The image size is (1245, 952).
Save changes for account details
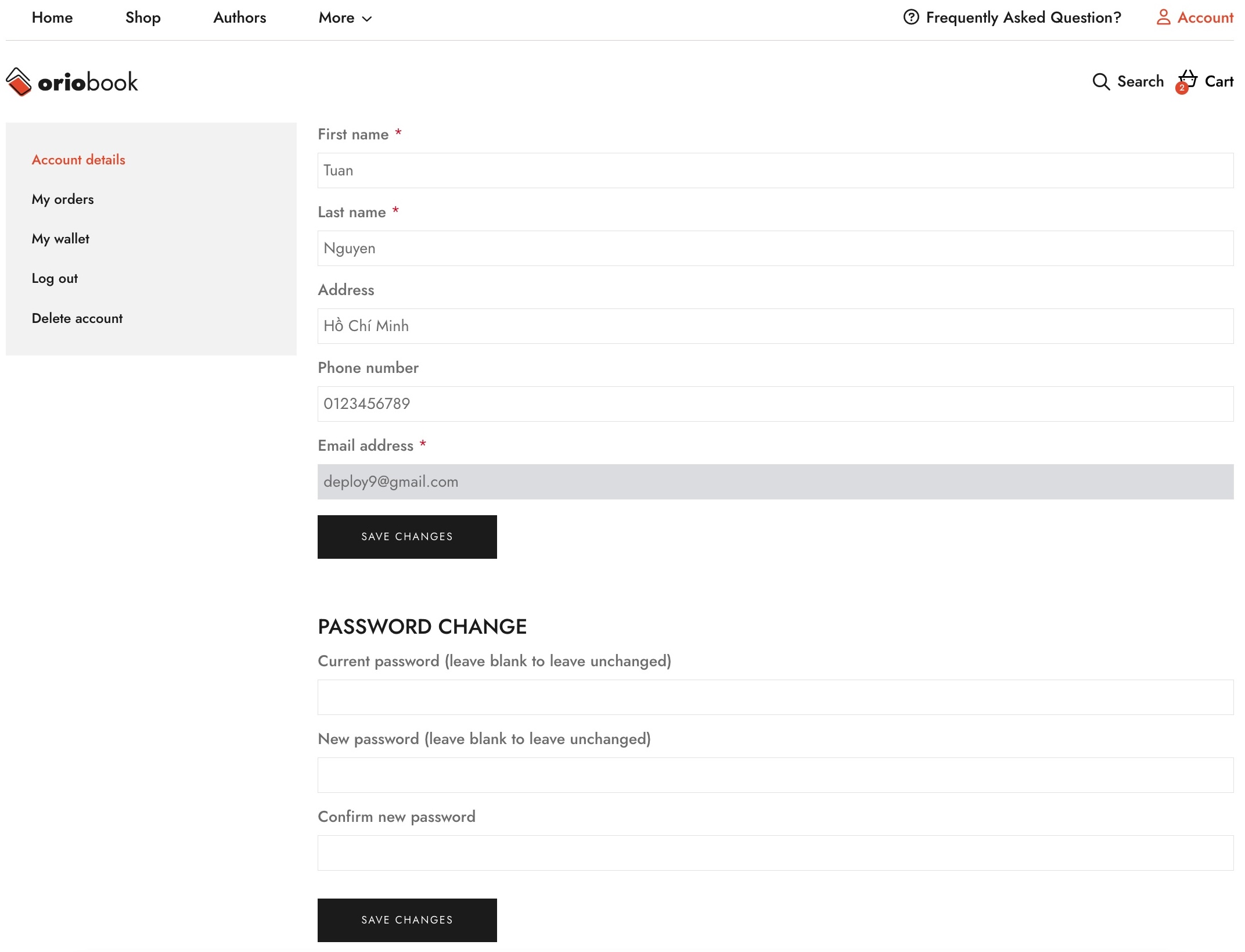pyautogui.click(x=407, y=537)
